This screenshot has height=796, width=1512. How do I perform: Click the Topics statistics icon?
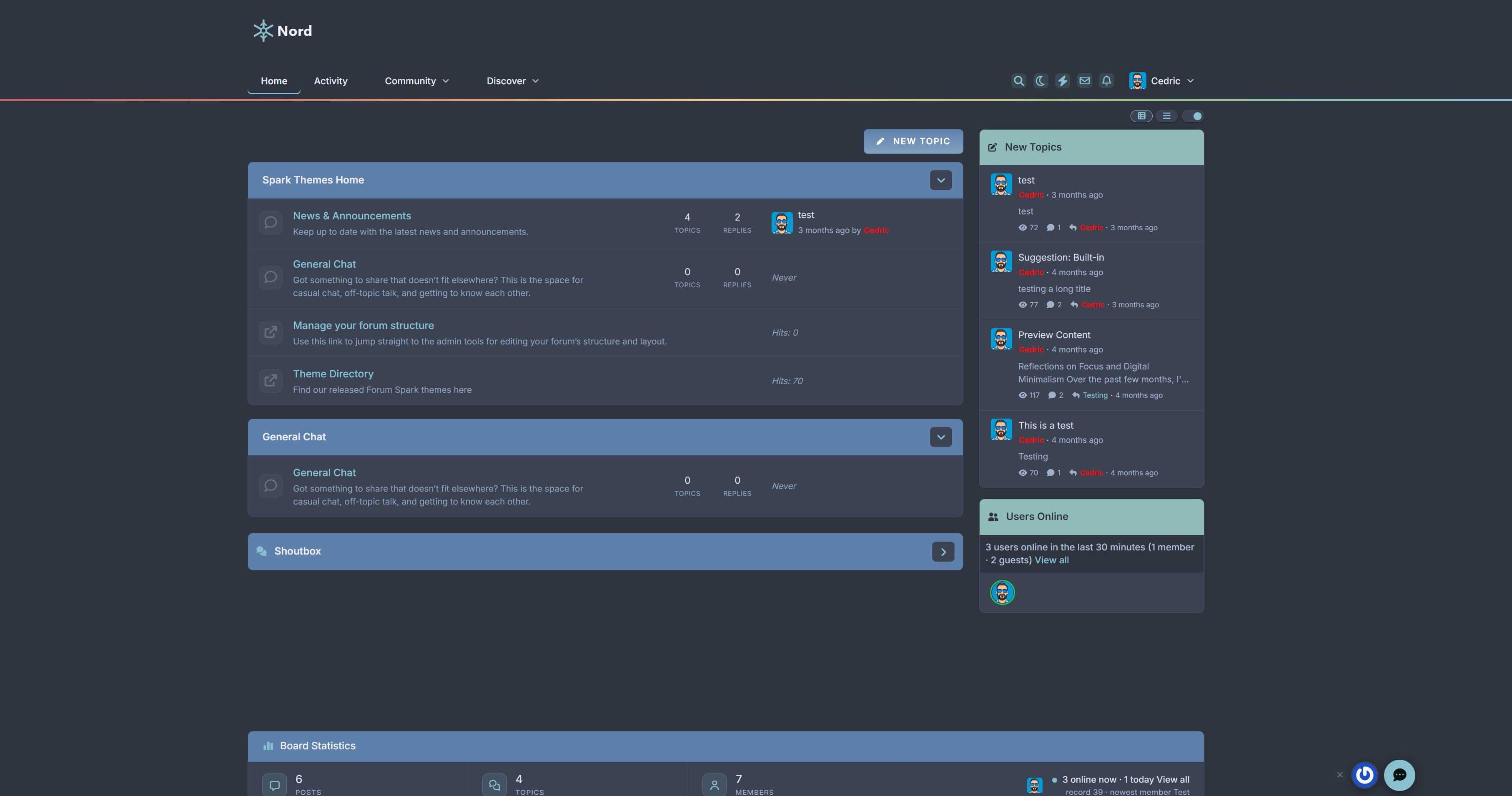click(x=494, y=786)
